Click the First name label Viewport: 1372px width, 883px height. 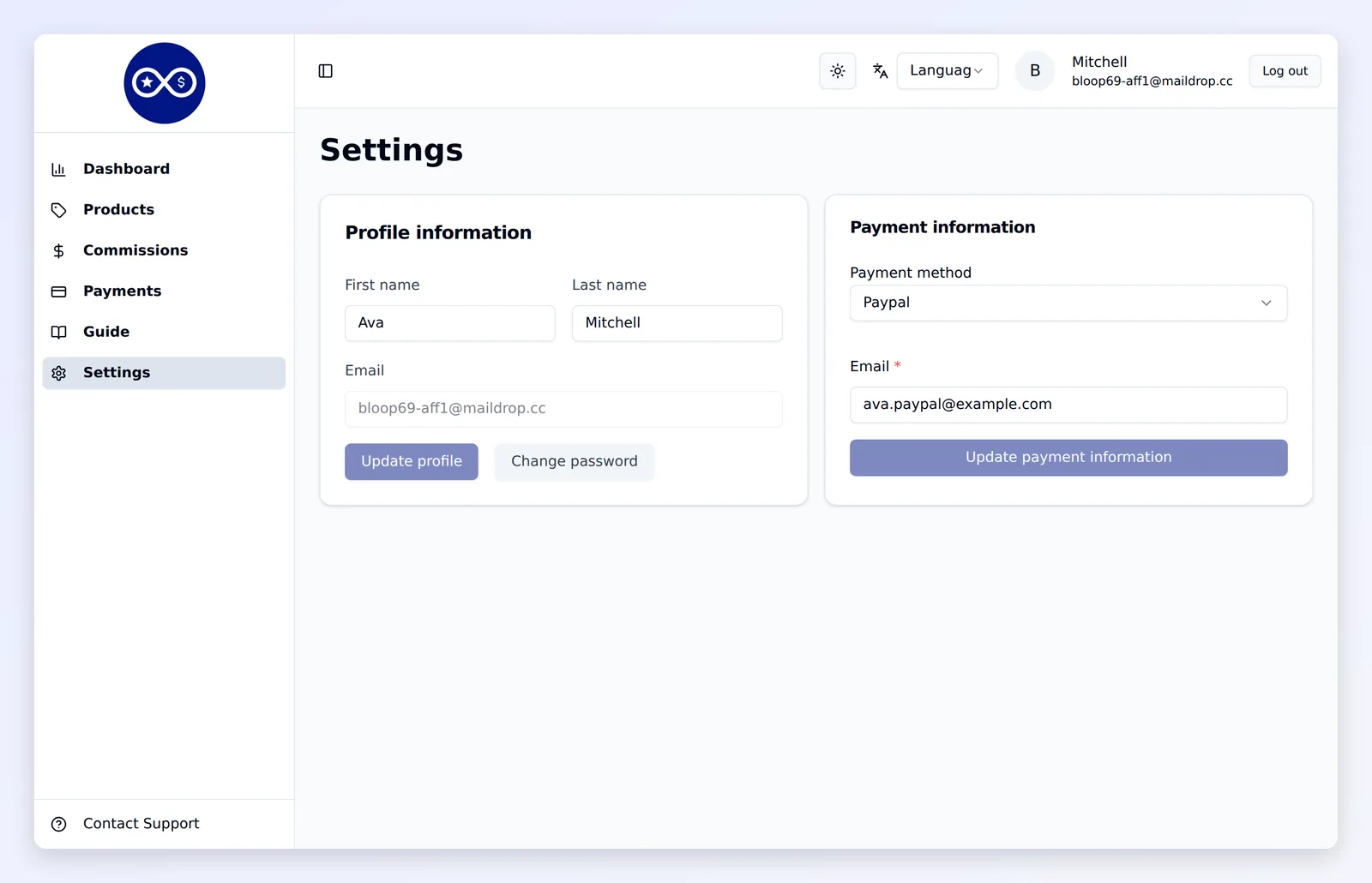click(382, 285)
